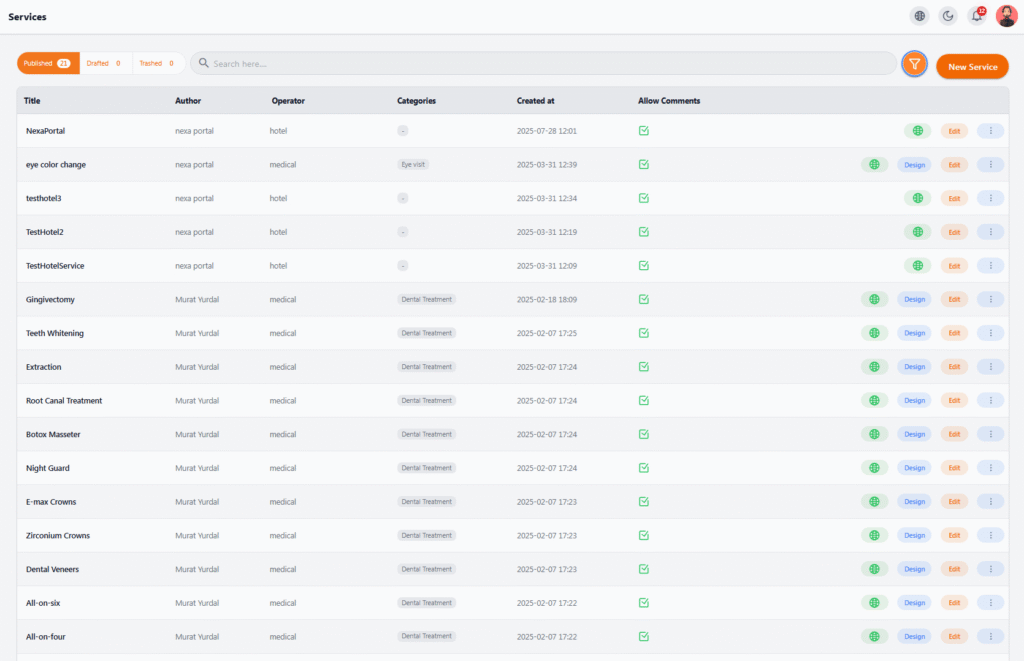1024x661 pixels.
Task: Open Design for All-on-four
Action: (914, 636)
